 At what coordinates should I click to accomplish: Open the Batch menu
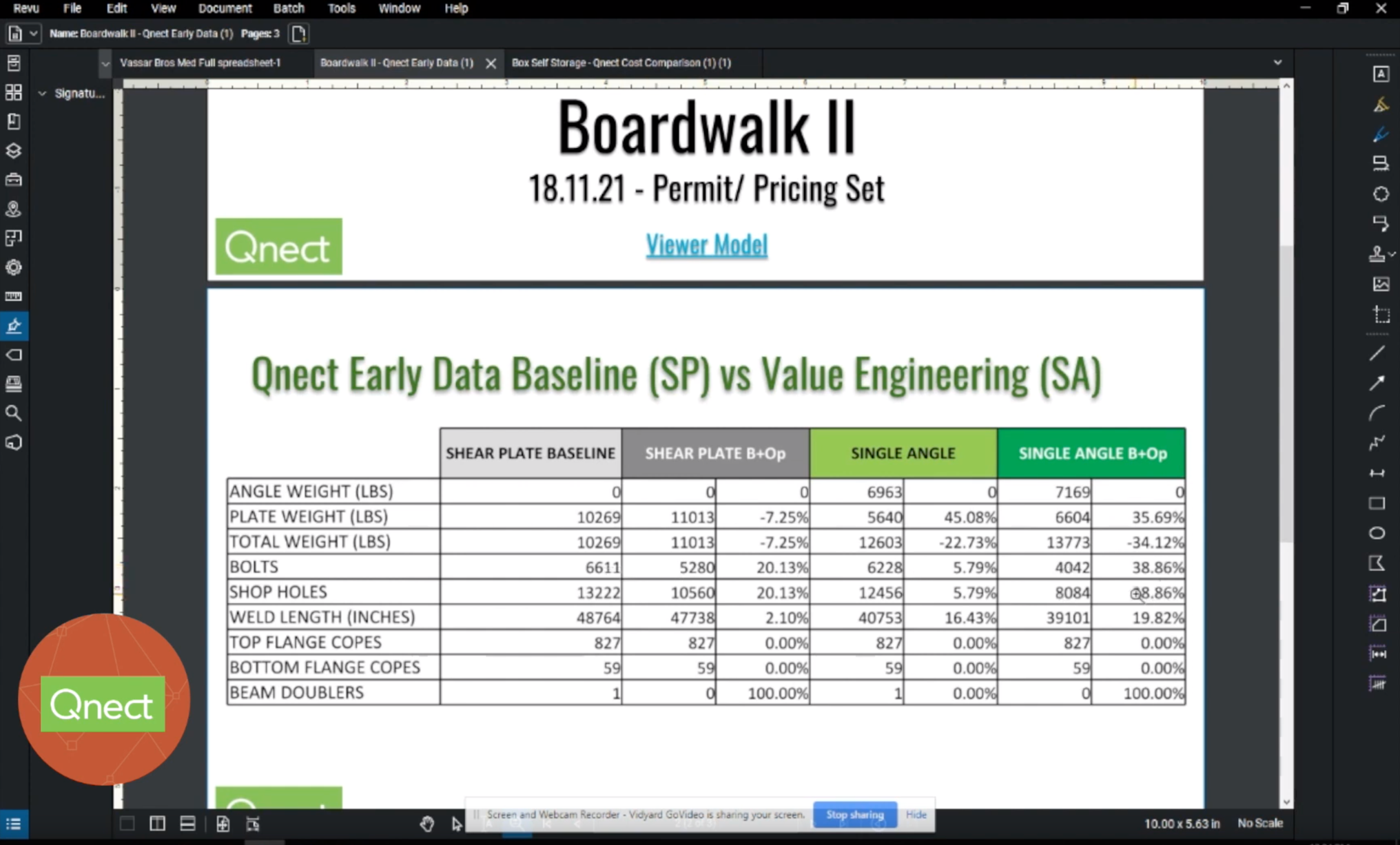(x=288, y=8)
